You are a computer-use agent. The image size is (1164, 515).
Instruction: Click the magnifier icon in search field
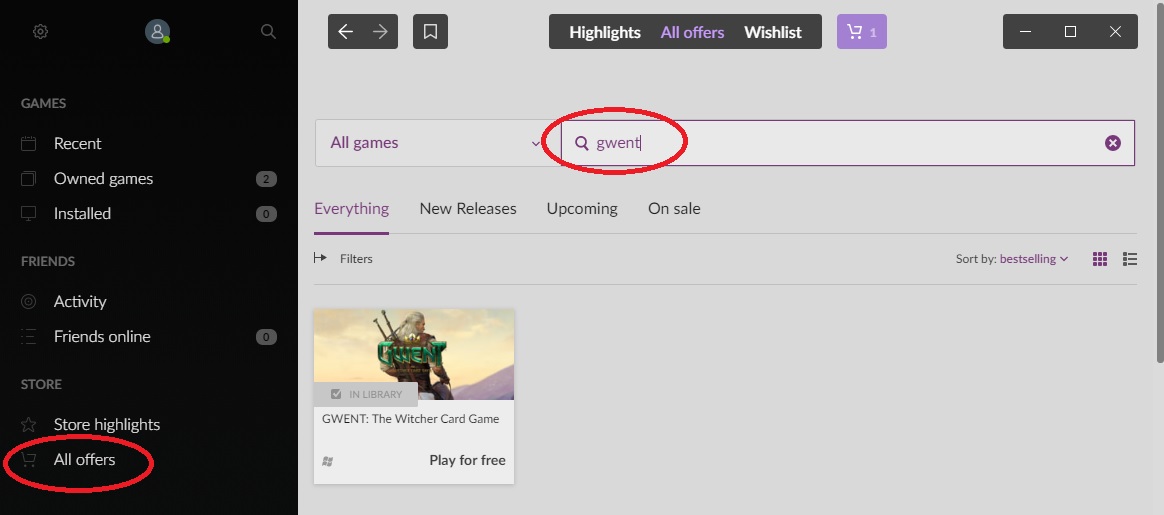pyautogui.click(x=582, y=143)
